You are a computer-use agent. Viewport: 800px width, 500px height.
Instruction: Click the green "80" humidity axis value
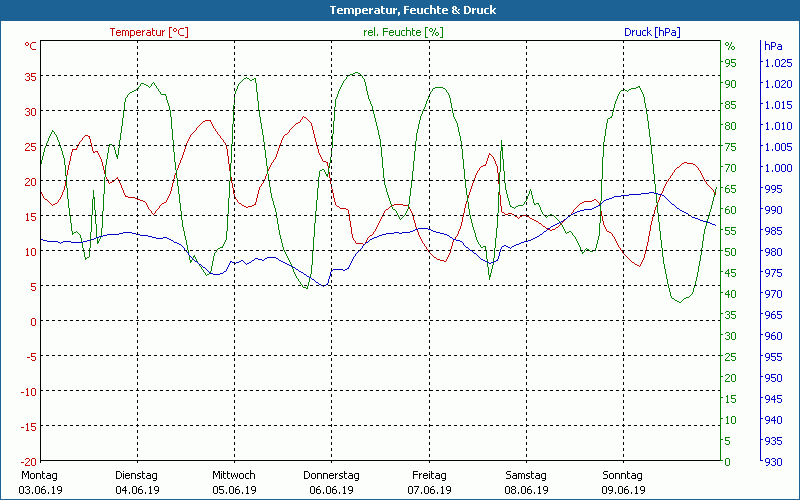coord(731,126)
